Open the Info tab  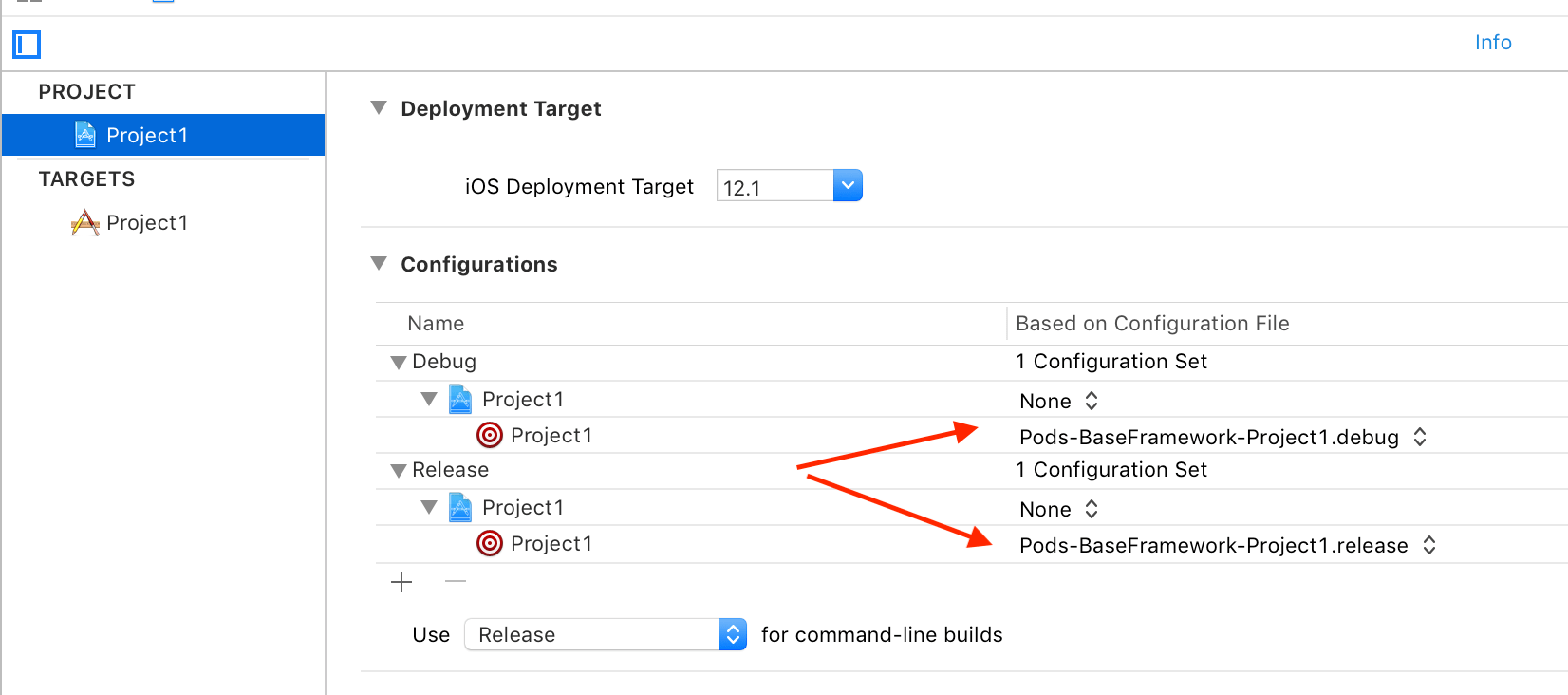click(1492, 42)
